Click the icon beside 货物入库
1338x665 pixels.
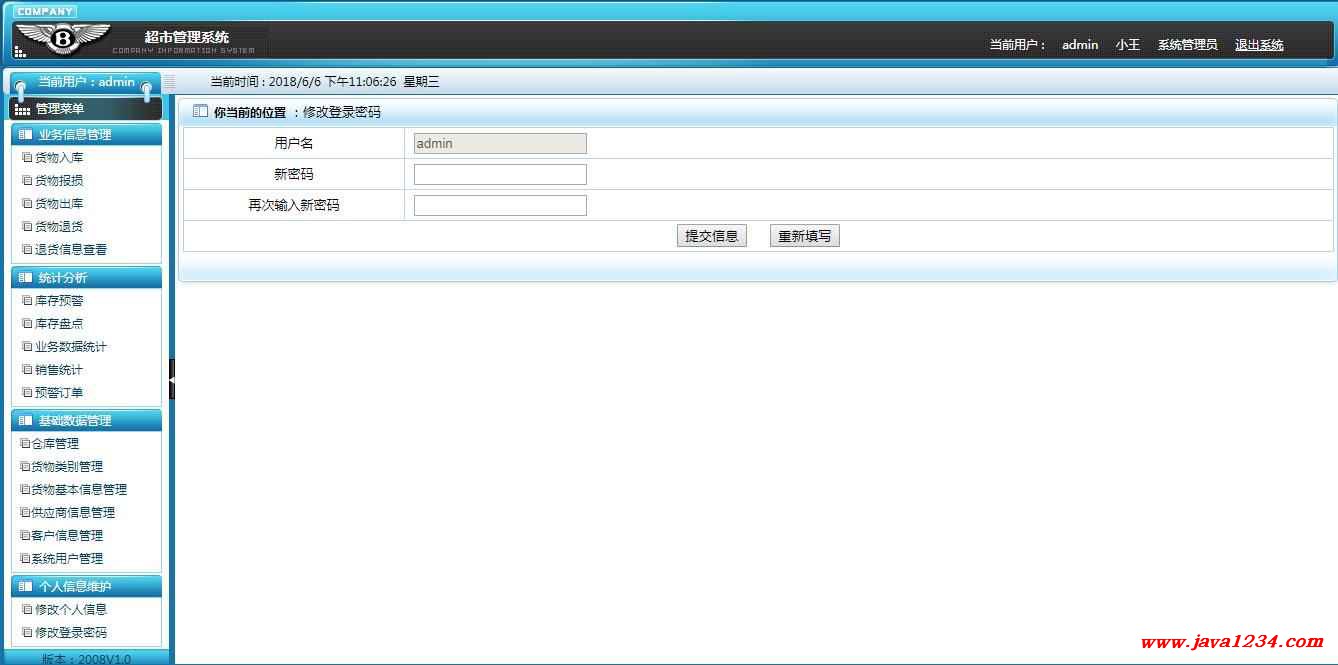click(27, 157)
